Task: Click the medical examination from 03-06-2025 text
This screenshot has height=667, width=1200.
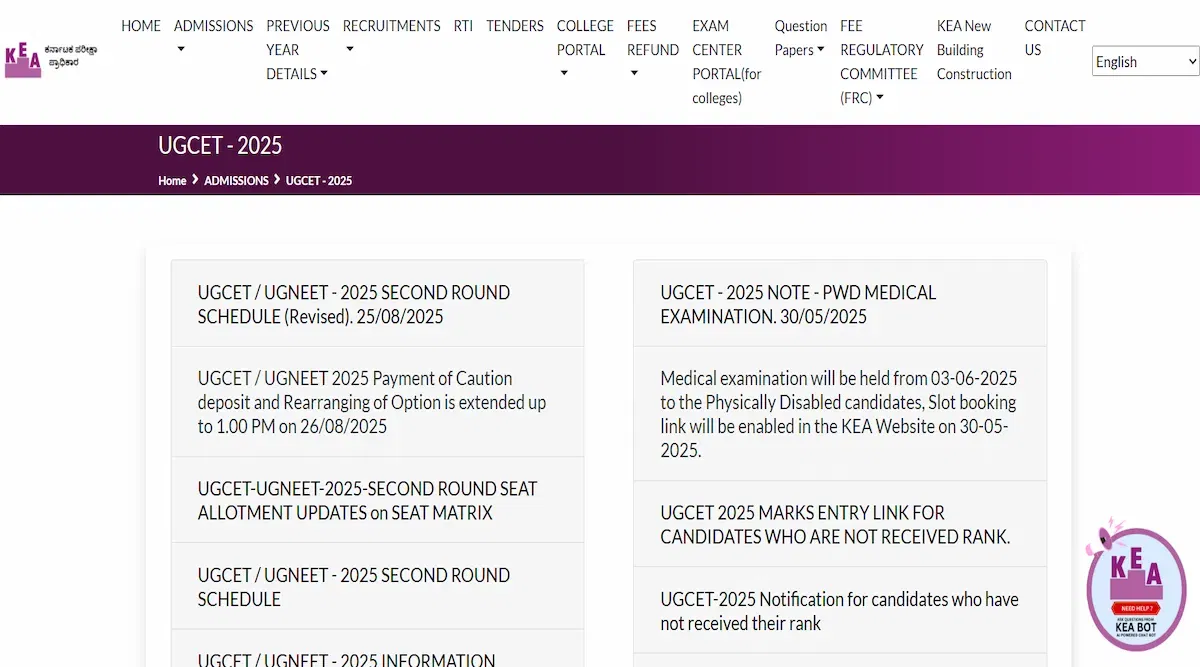Action: [840, 414]
